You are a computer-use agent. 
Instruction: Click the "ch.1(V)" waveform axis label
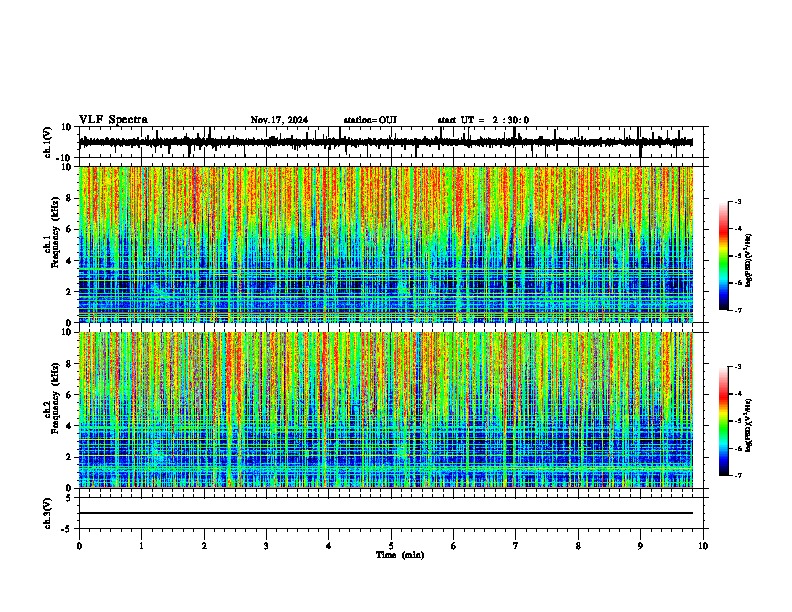pyautogui.click(x=47, y=142)
